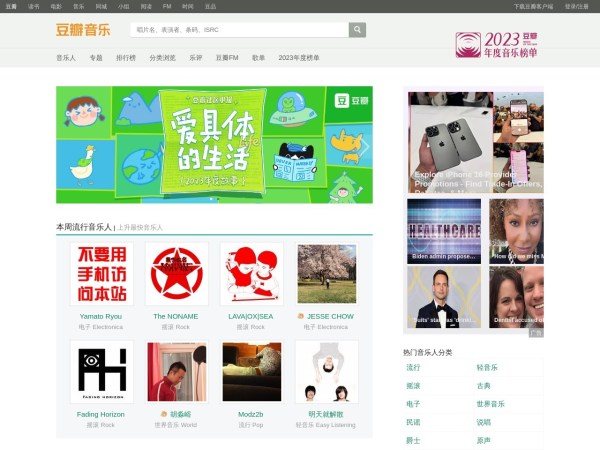The image size is (600, 450).
Task: Choose the 世界音乐 genre category
Action: point(490,404)
